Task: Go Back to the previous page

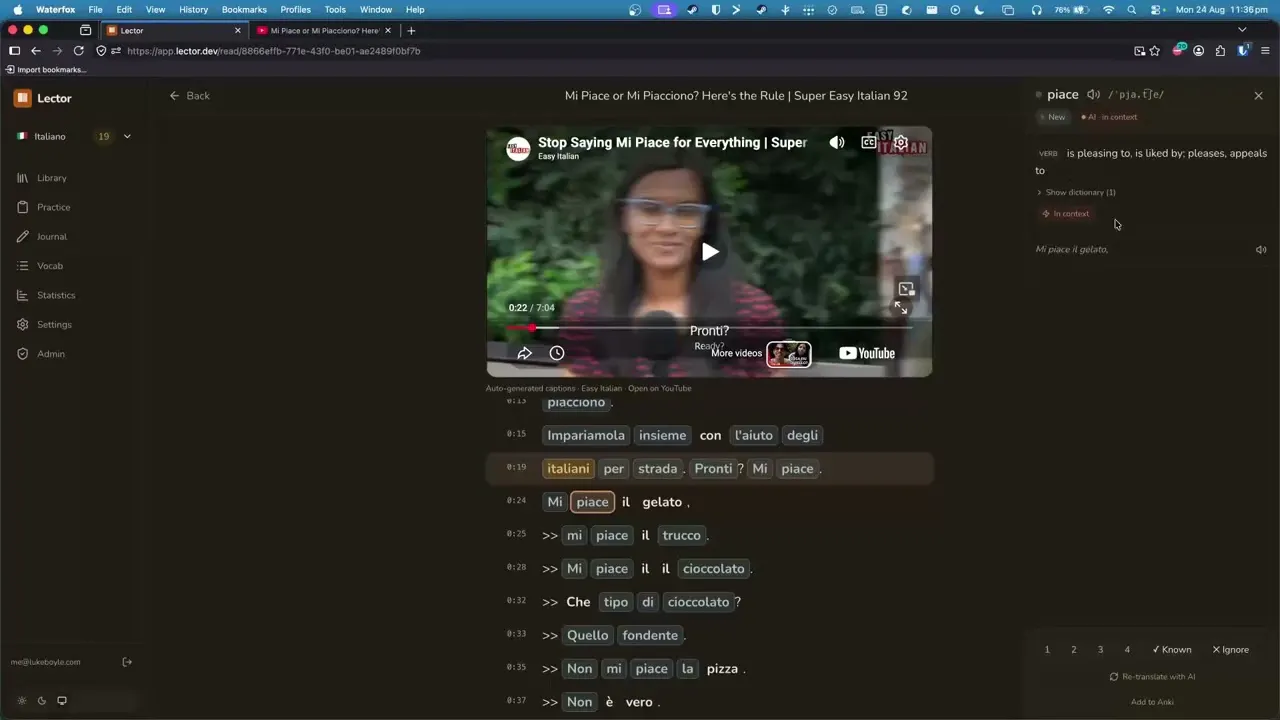Action: click(x=190, y=96)
